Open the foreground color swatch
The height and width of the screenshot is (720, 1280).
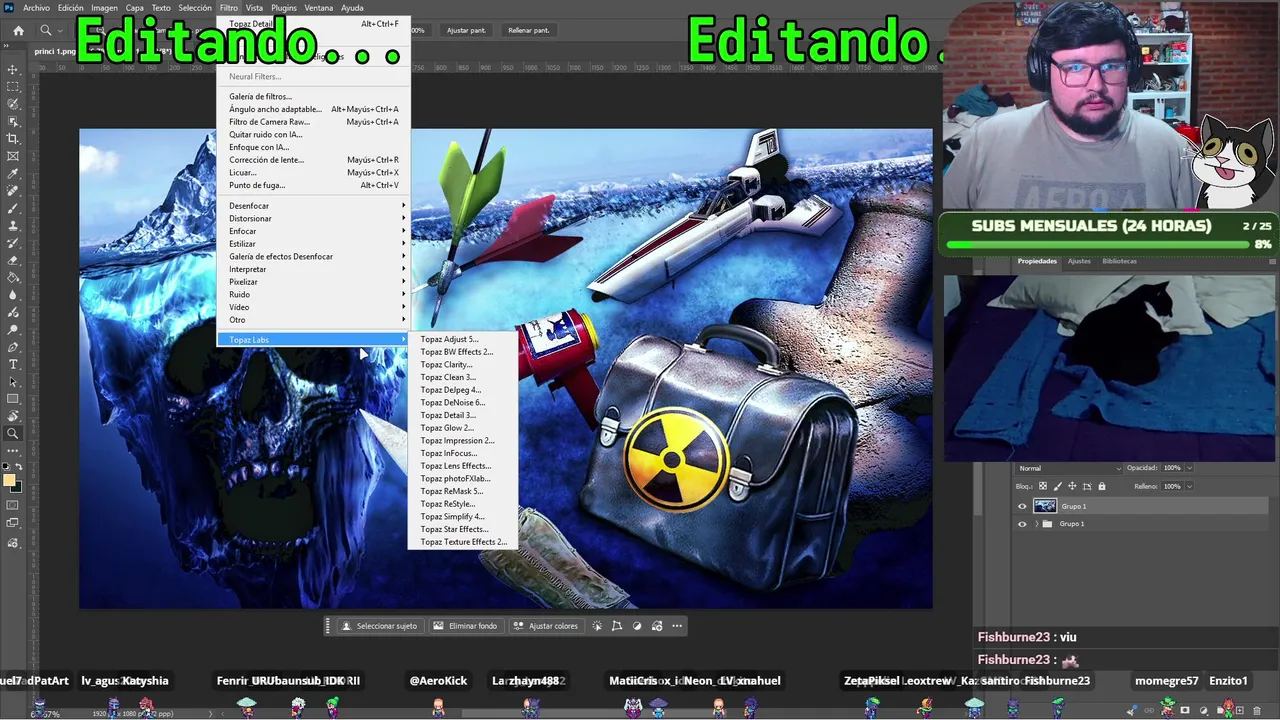coord(10,481)
